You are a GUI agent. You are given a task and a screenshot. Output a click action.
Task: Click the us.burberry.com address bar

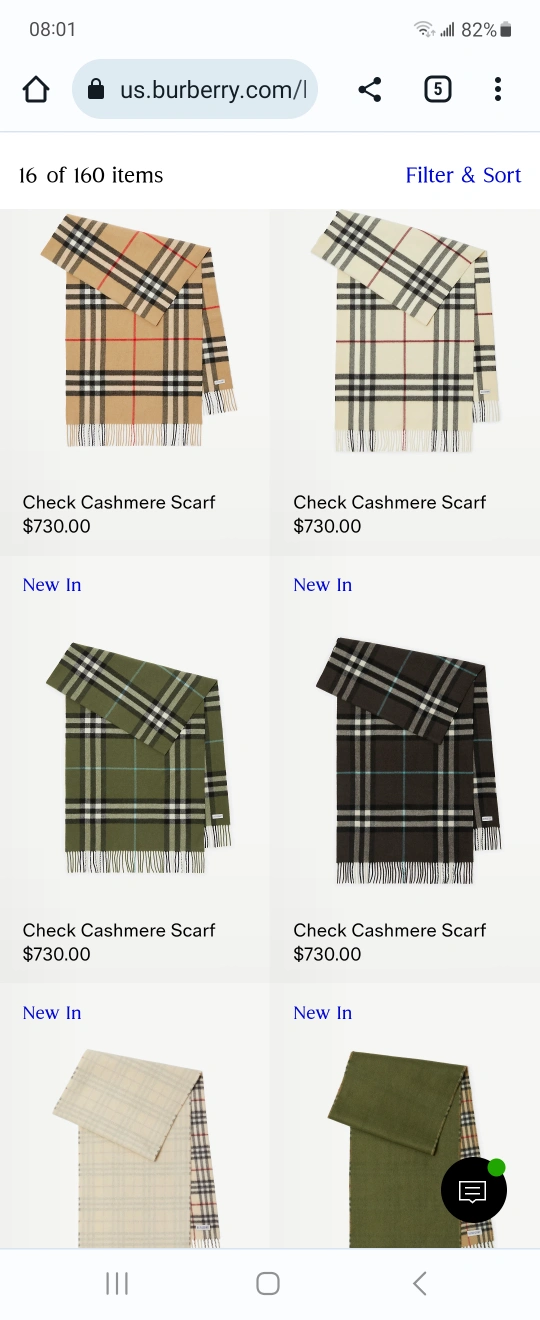point(195,90)
